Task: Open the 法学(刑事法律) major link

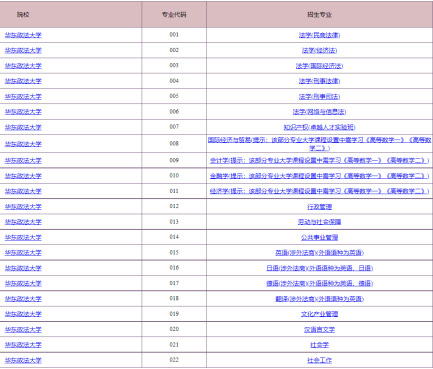Action: 319,81
